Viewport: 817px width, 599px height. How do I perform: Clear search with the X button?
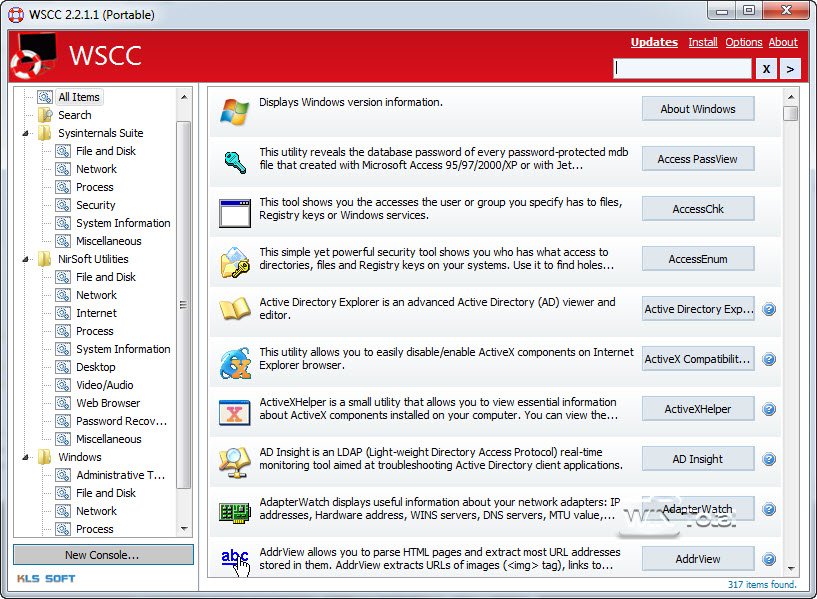click(766, 69)
